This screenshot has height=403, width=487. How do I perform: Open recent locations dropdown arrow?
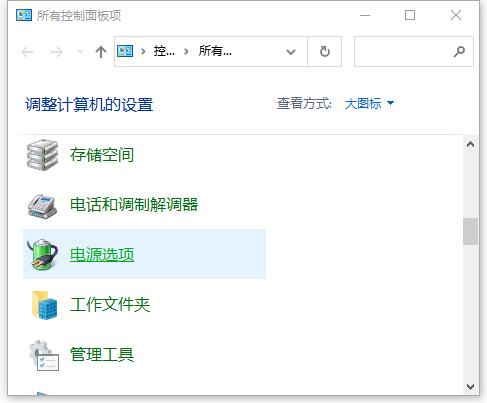click(80, 52)
